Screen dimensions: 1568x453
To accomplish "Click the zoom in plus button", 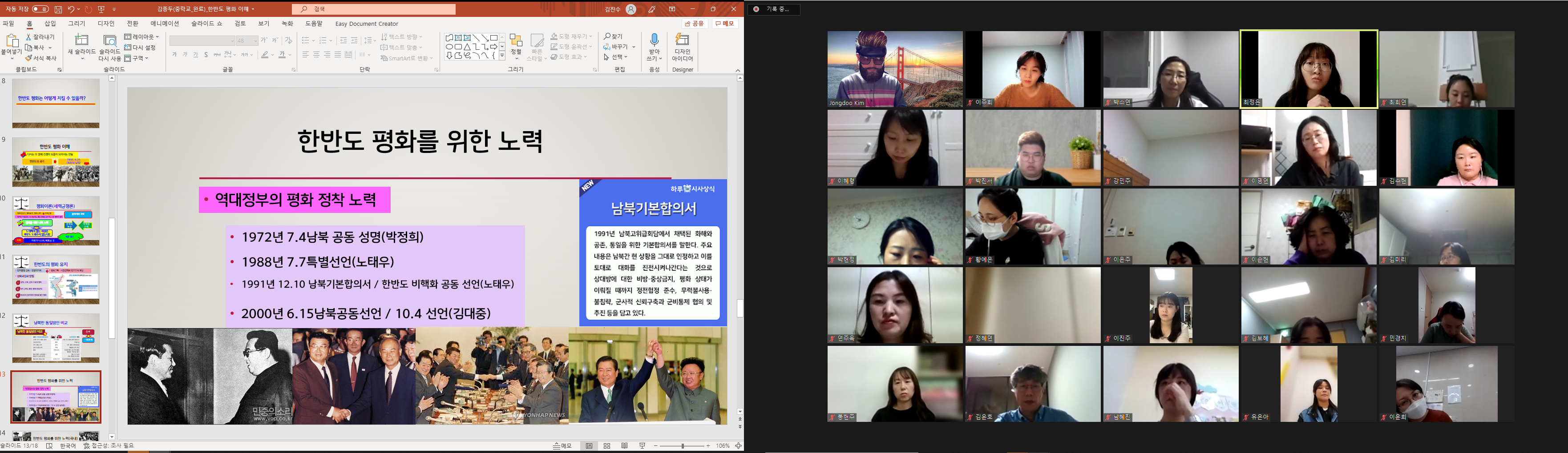I will [708, 446].
